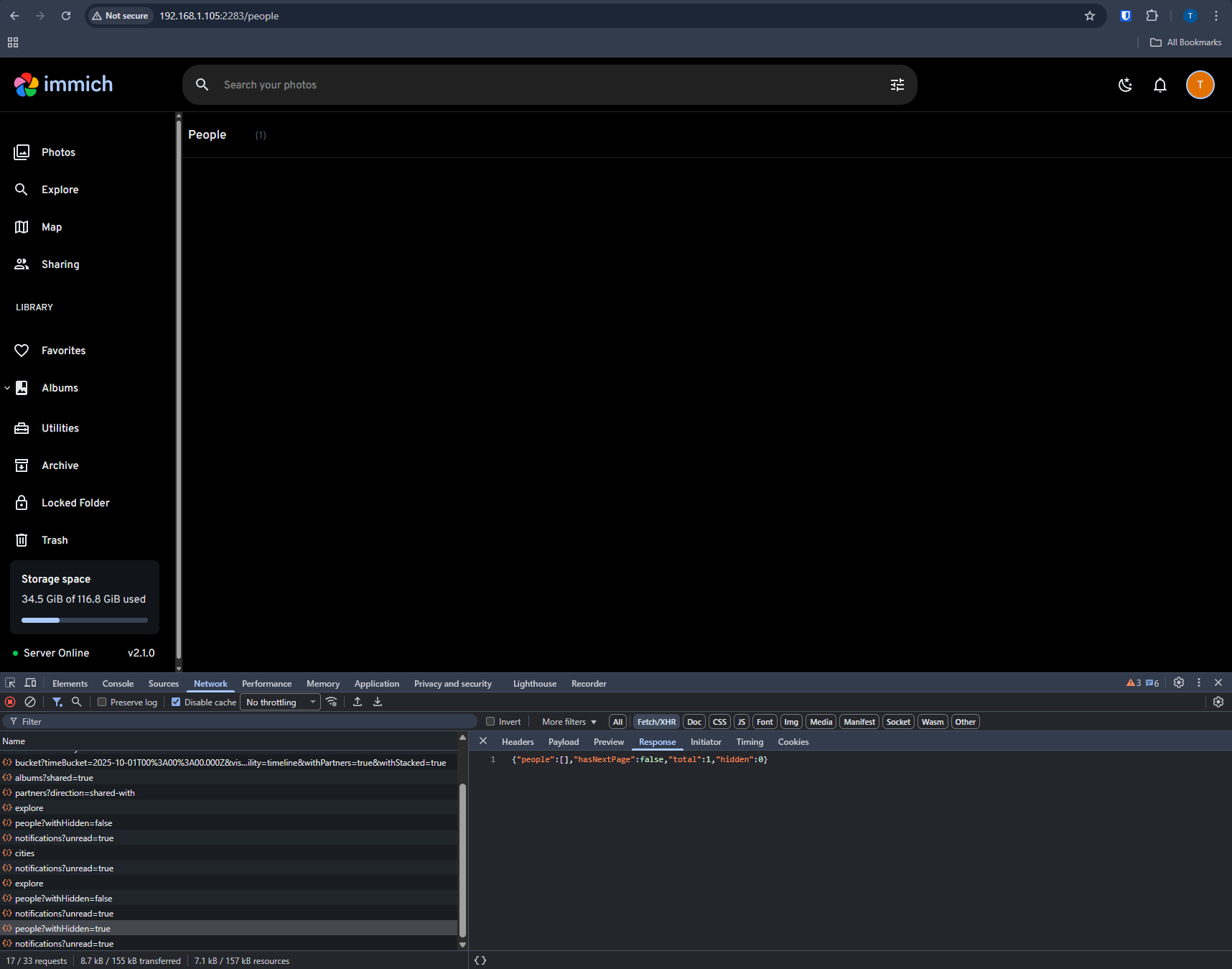
Task: Open DevTools settings gear
Action: (1178, 682)
